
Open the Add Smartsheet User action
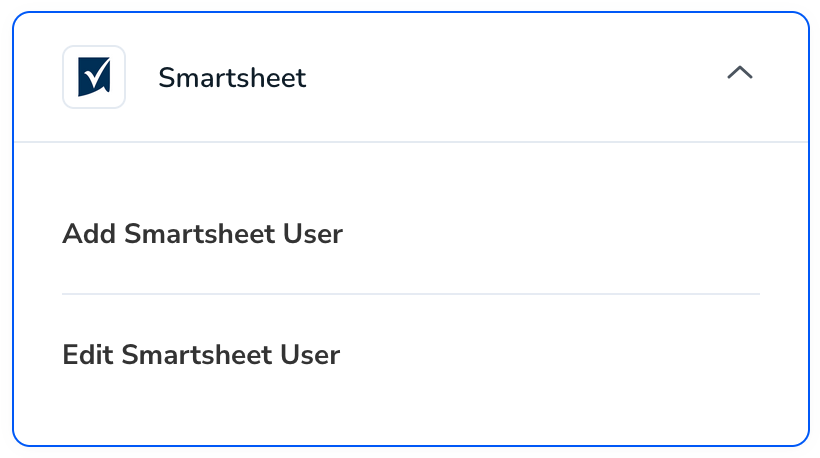click(x=202, y=234)
